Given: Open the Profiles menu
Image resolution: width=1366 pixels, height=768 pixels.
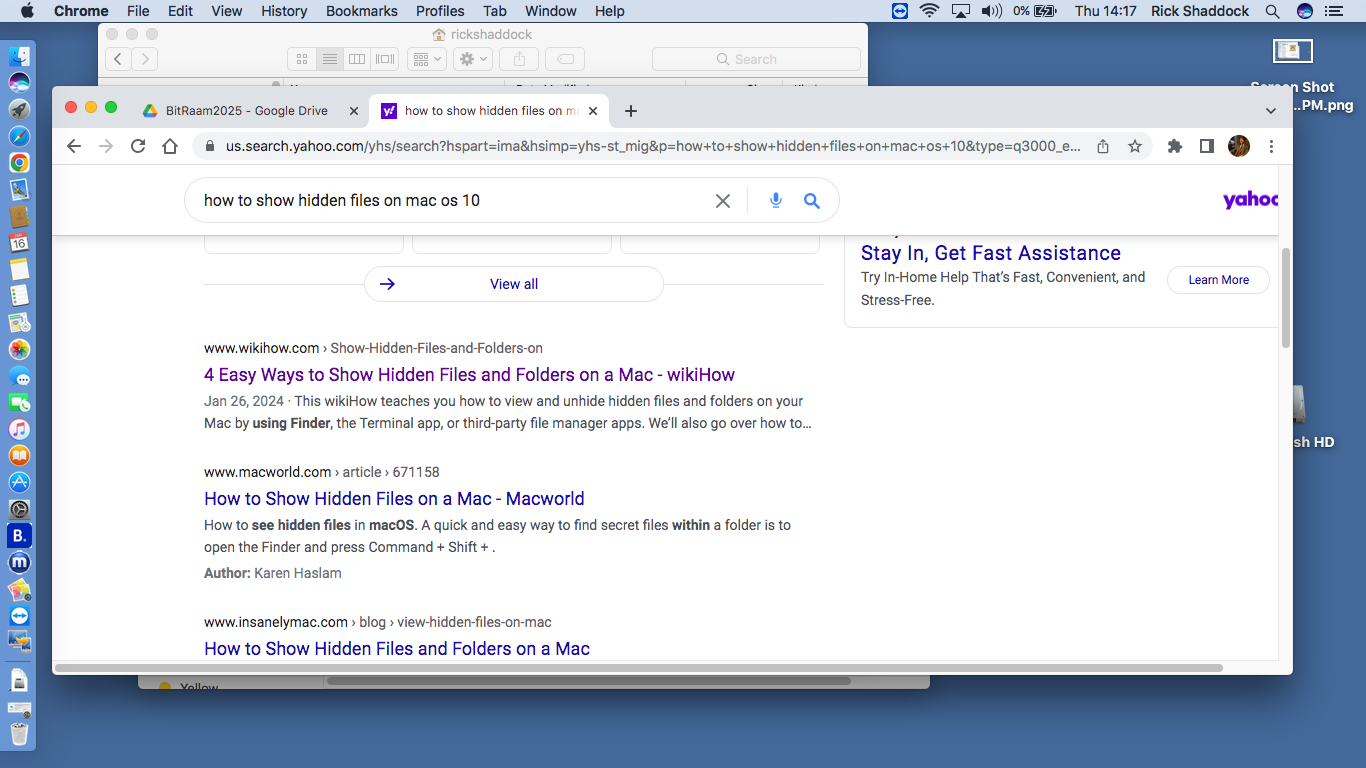Looking at the screenshot, I should (440, 11).
